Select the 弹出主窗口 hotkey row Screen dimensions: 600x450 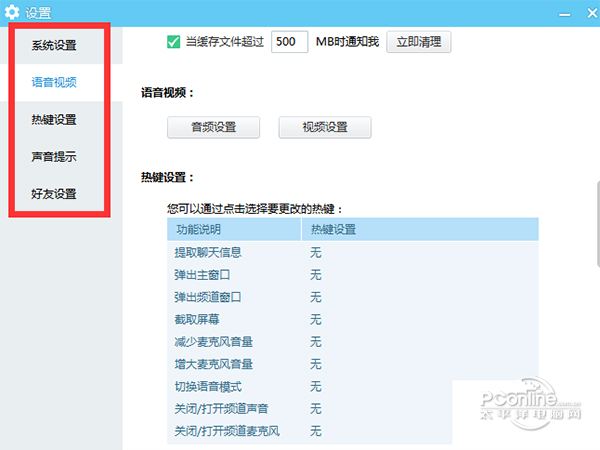point(353,275)
